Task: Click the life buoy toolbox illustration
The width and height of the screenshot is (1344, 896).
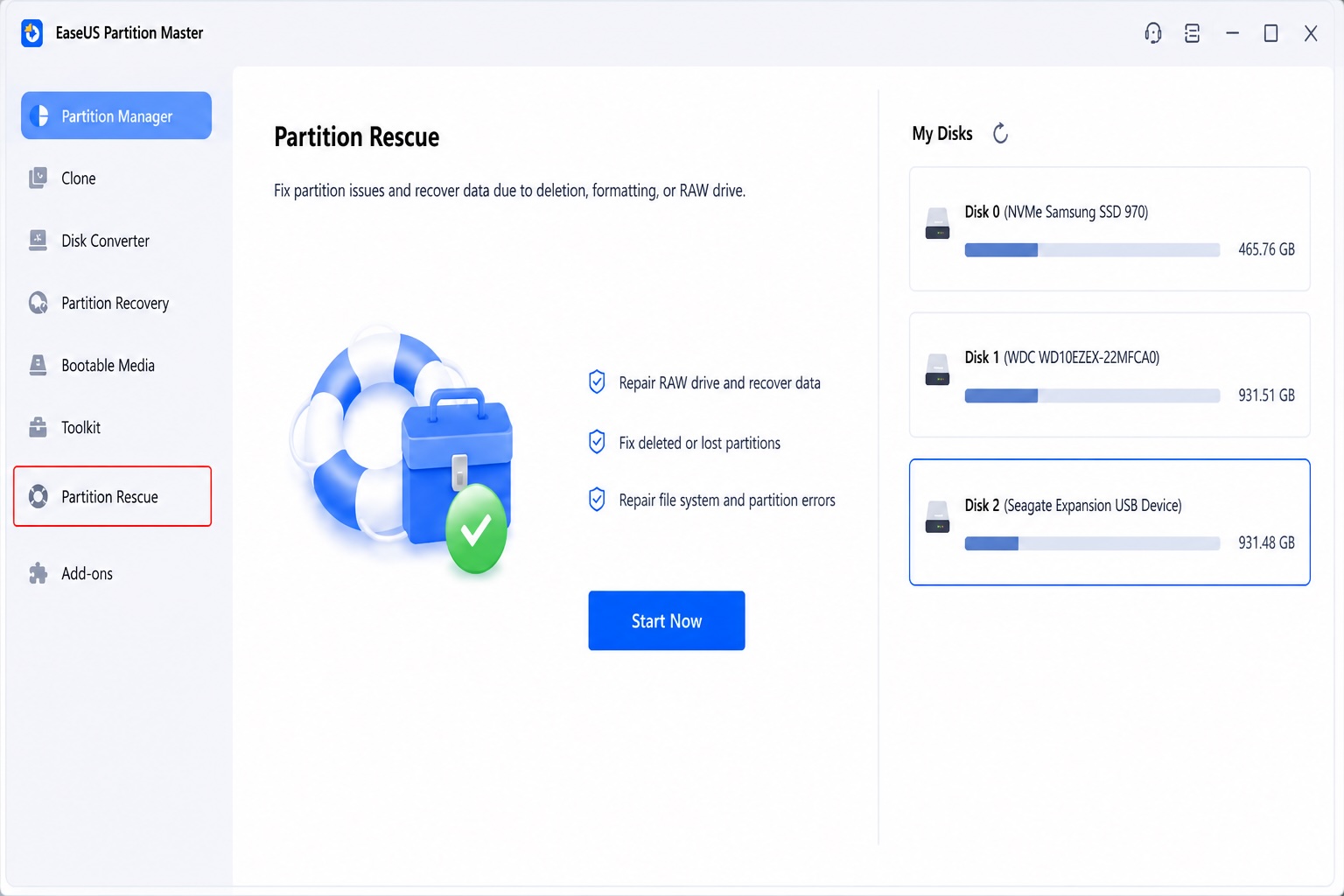Action: [402, 451]
